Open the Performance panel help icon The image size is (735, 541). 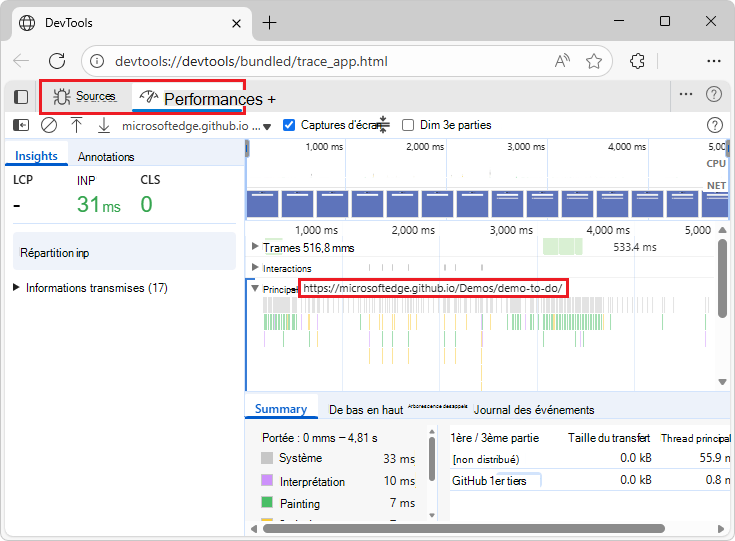click(x=714, y=125)
